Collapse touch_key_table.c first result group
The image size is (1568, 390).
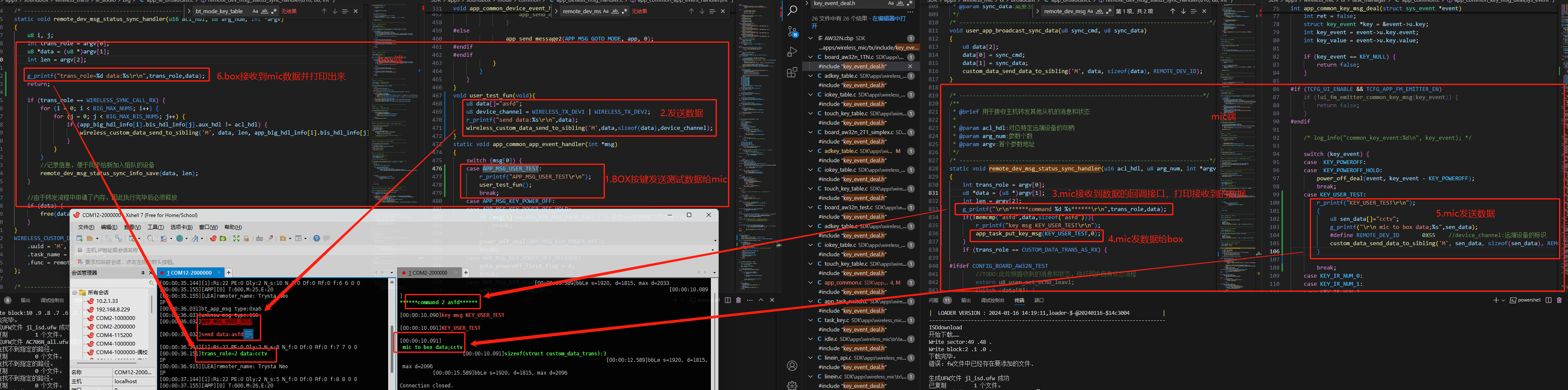(811, 113)
